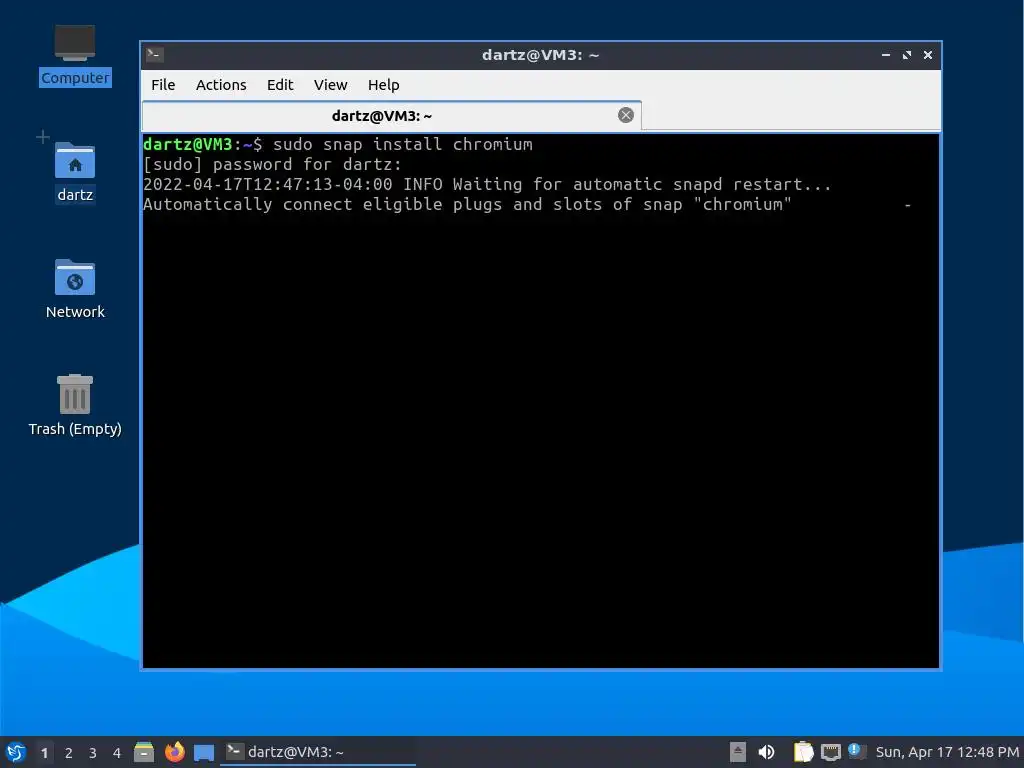
Task: Open the network connection tray icon
Action: 830,752
